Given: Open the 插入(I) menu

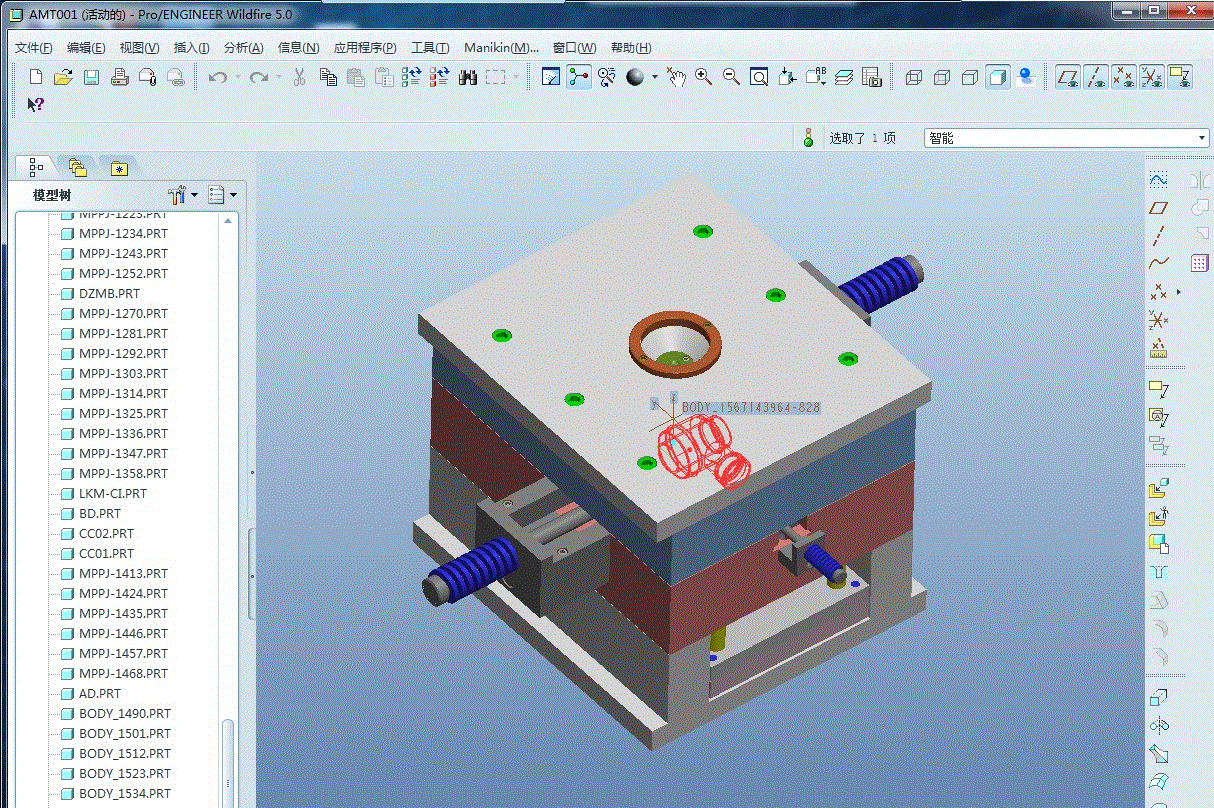Looking at the screenshot, I should [x=191, y=47].
